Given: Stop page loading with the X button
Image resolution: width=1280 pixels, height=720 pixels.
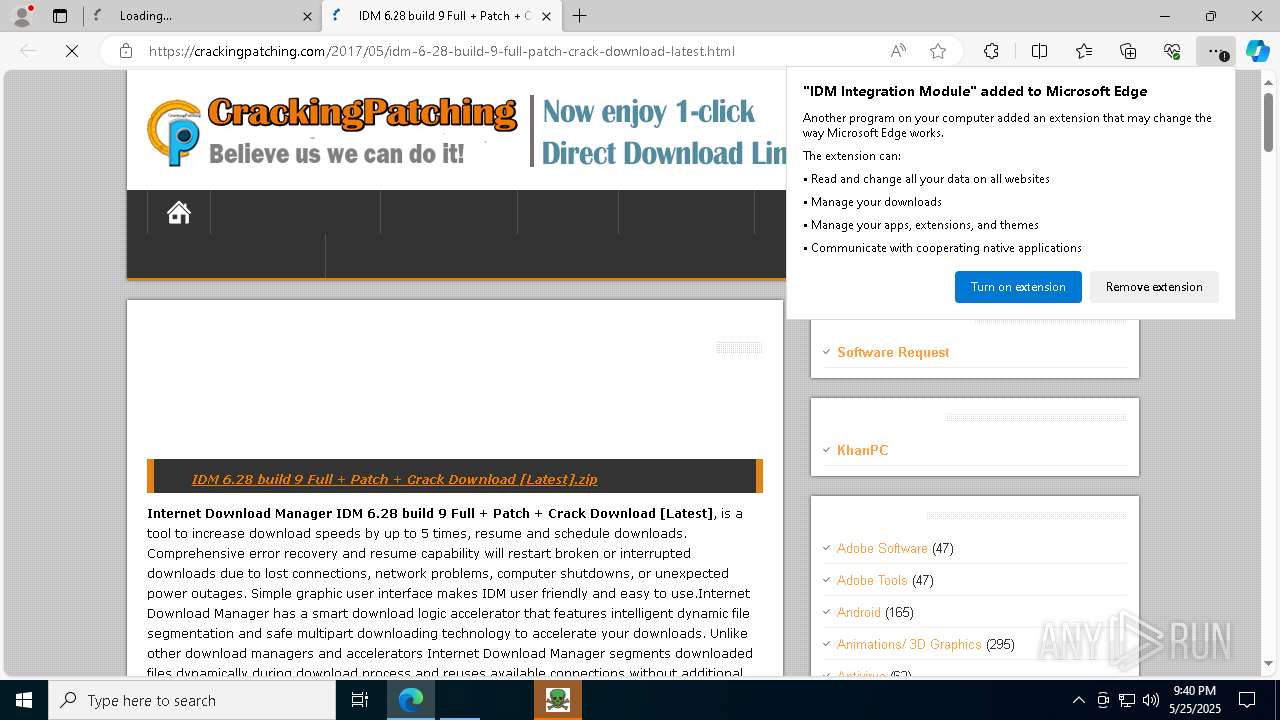Looking at the screenshot, I should [72, 51].
